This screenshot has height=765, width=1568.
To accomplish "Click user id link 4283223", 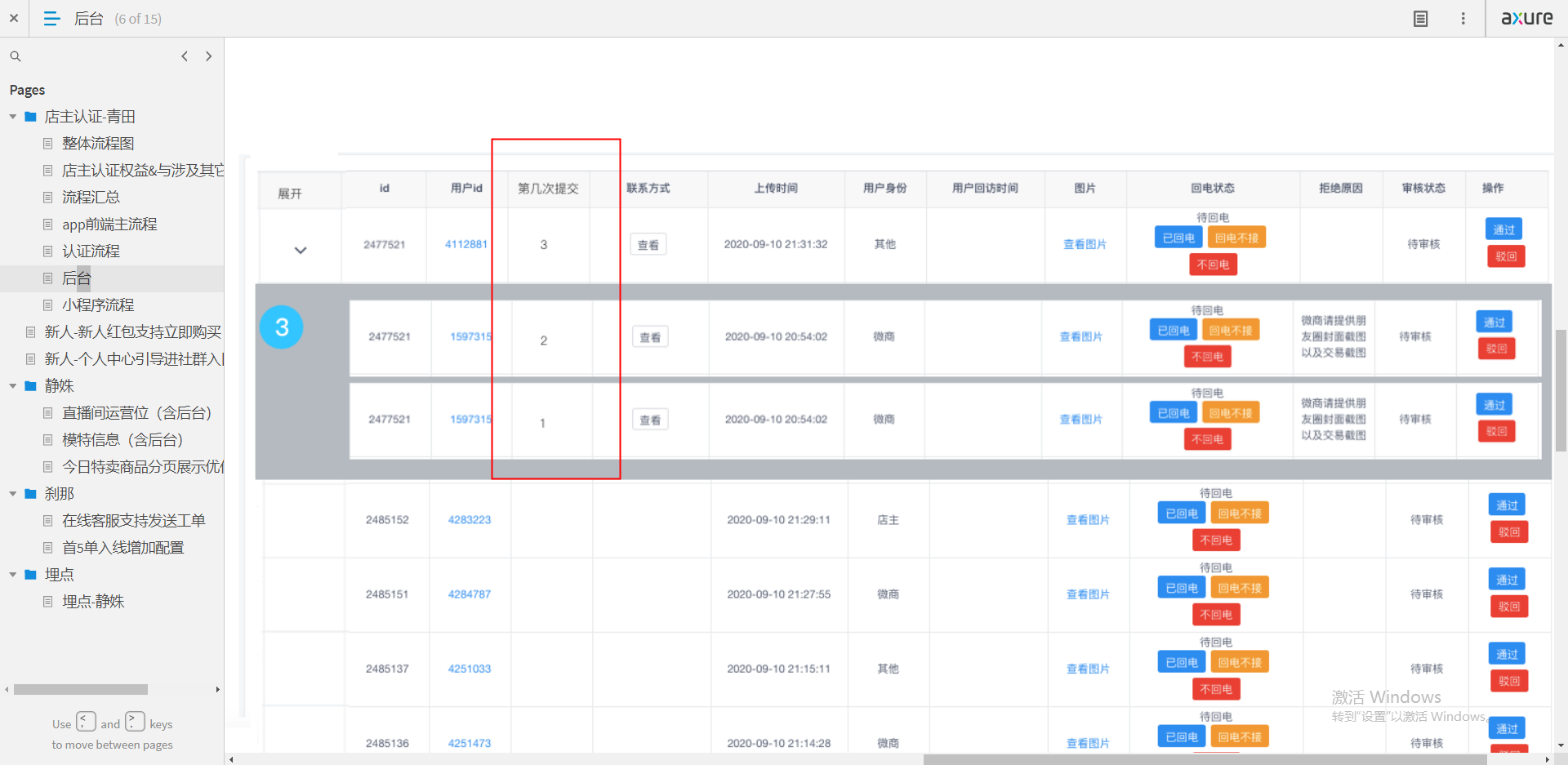I will (470, 519).
